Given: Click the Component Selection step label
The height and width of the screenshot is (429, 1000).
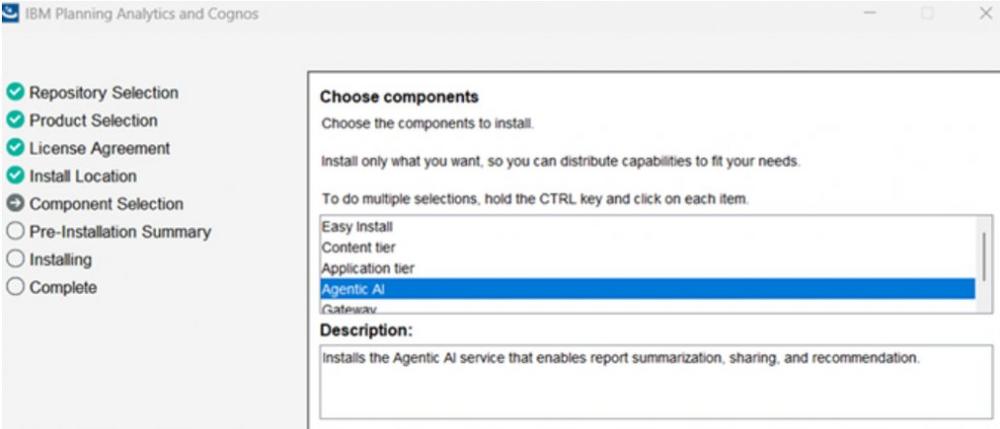Looking at the screenshot, I should coord(107,204).
